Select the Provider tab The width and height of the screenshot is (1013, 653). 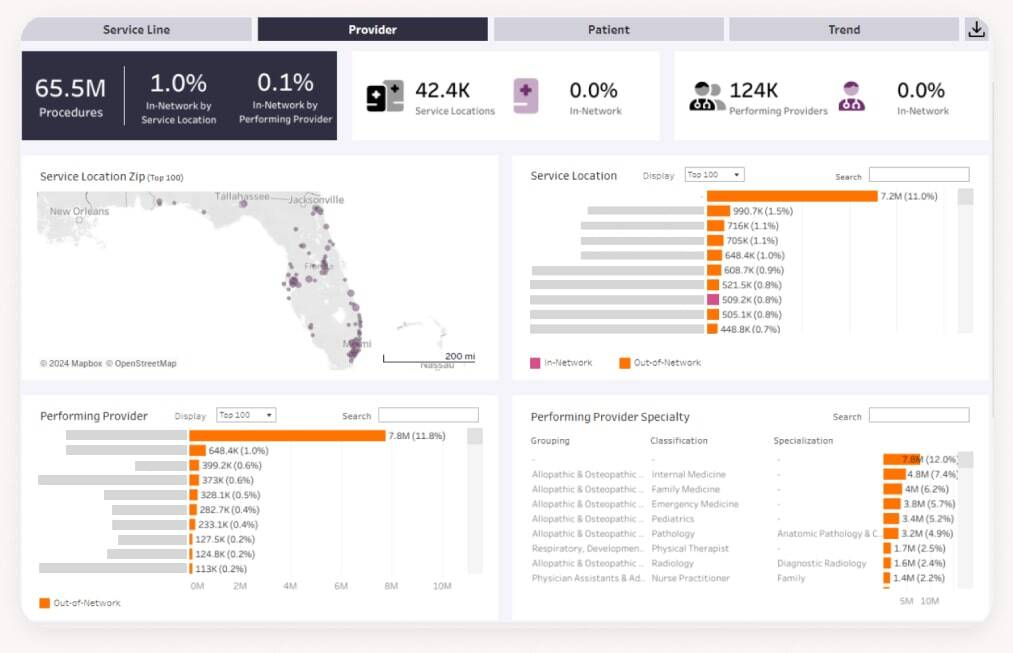tap(372, 29)
